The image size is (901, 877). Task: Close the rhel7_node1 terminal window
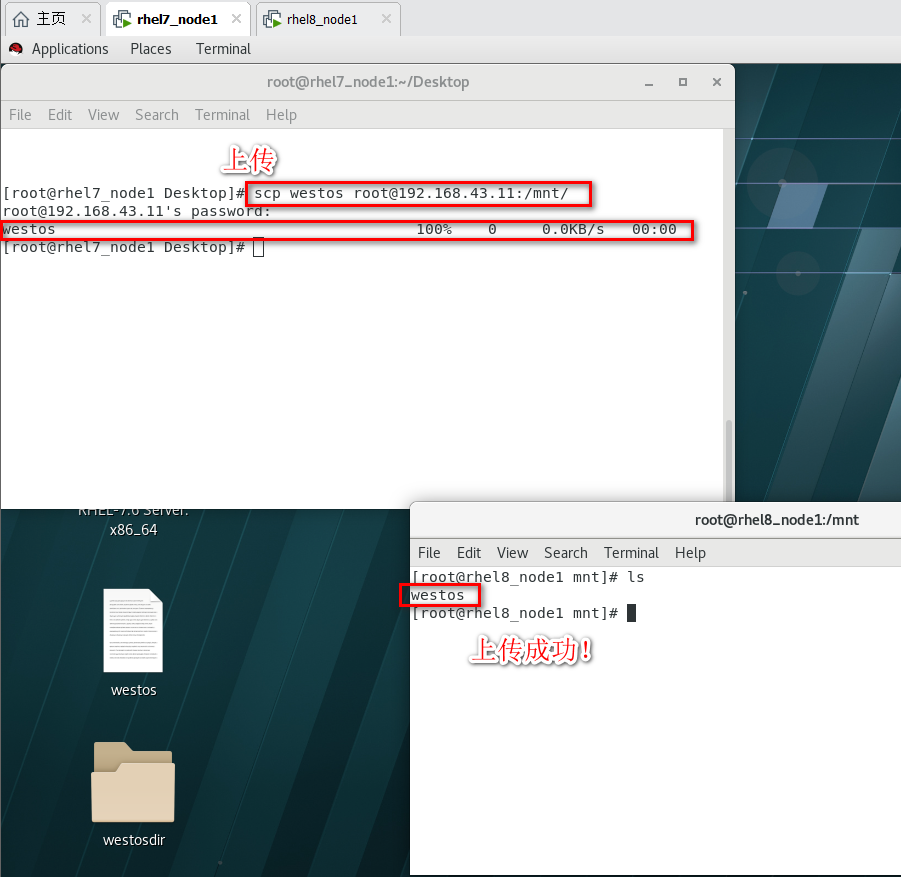coord(717,82)
